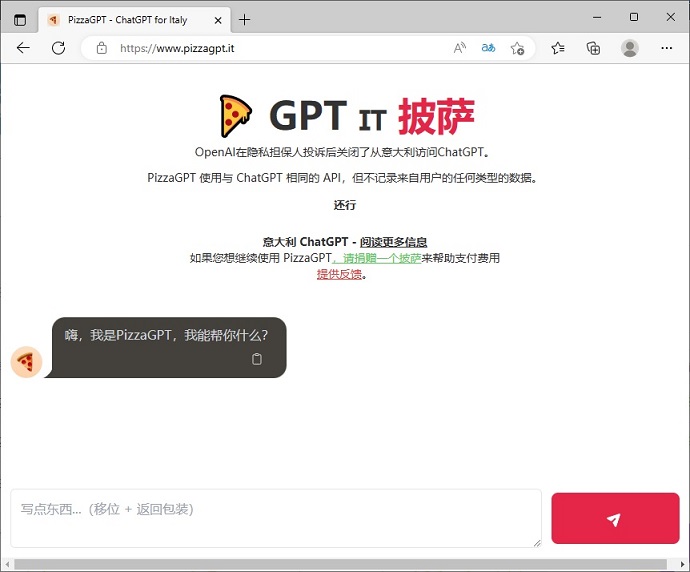The image size is (690, 572).
Task: Open the 提供反馈 feedback link
Action: [x=339, y=274]
